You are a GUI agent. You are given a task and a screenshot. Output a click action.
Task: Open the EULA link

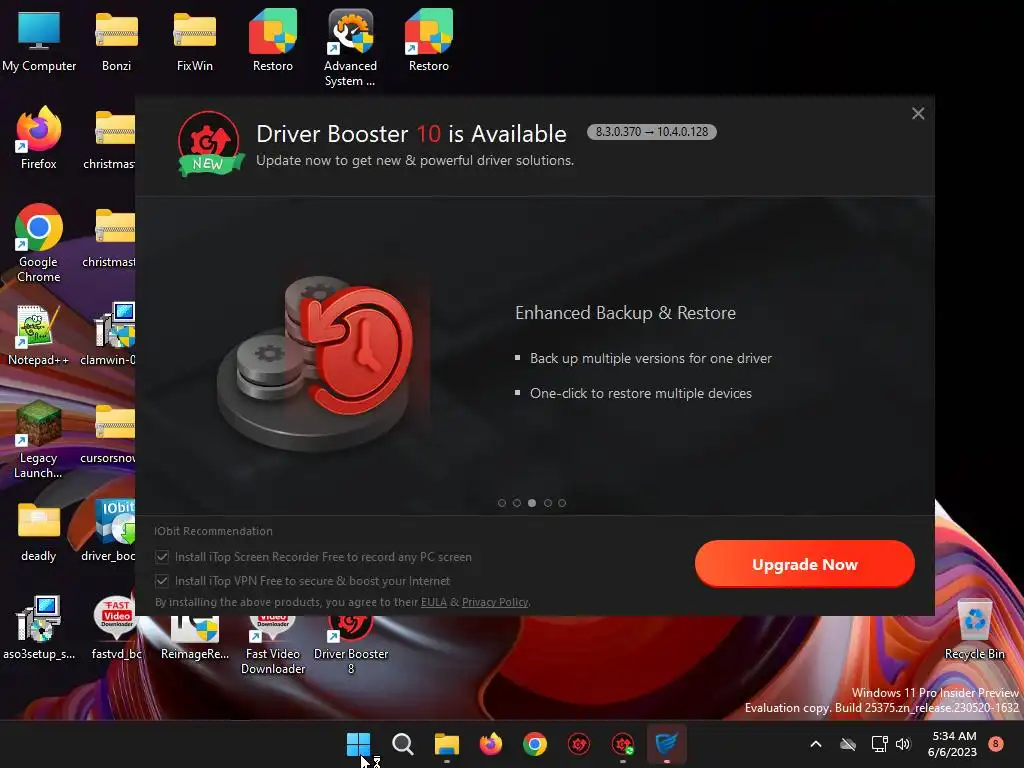pyautogui.click(x=434, y=602)
